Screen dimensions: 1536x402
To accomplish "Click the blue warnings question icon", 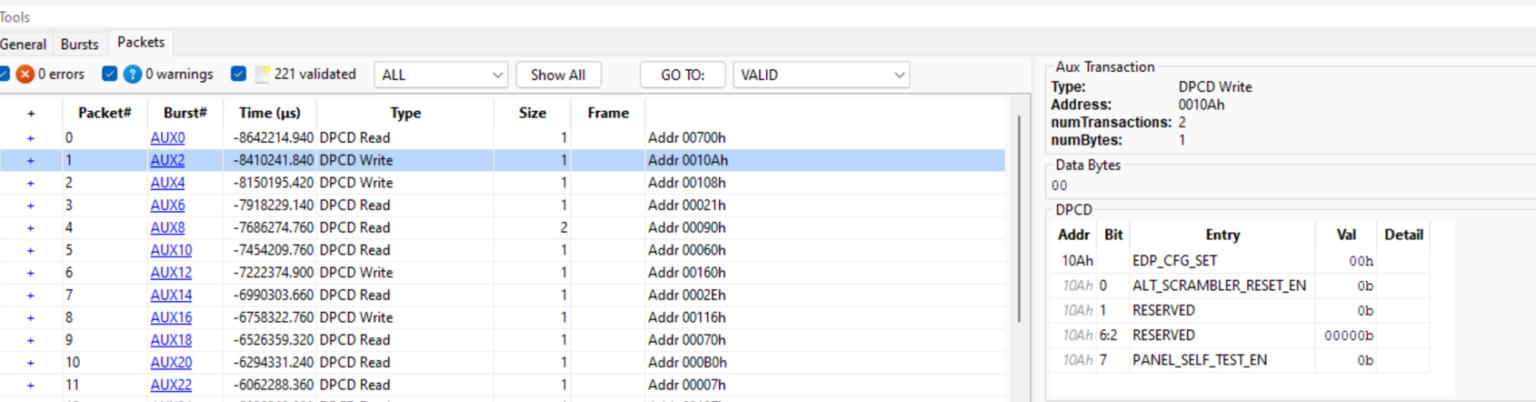I will point(132,74).
